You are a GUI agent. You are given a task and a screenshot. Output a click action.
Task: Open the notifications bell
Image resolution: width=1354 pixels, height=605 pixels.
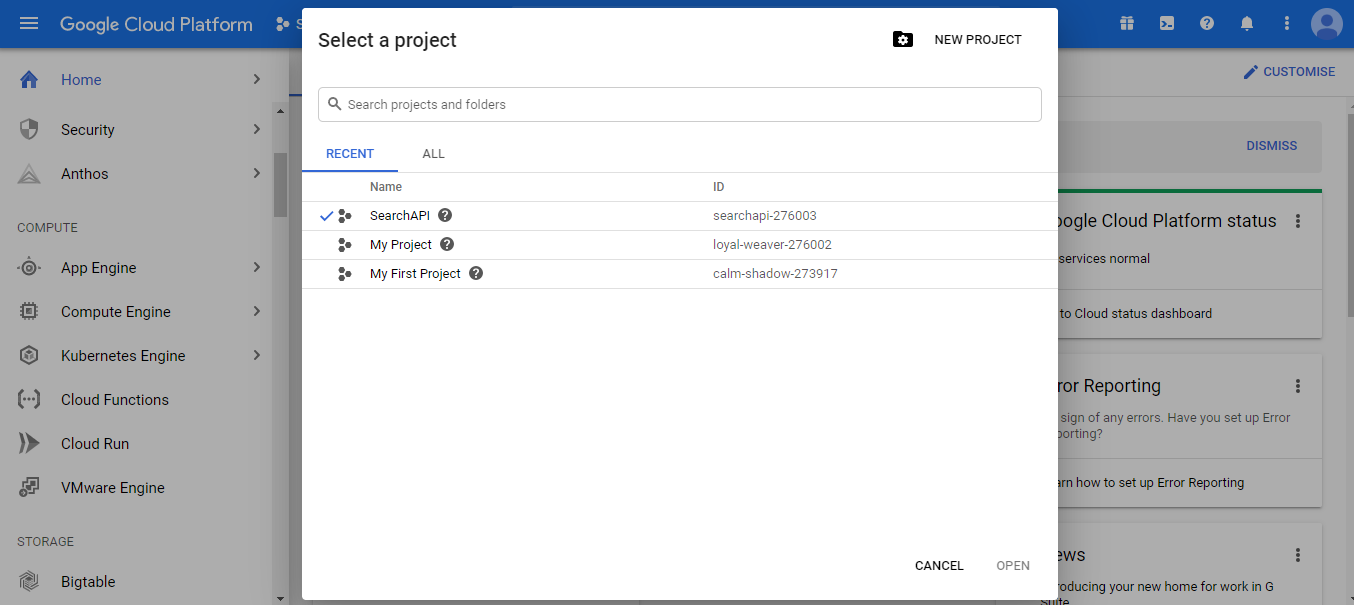pos(1247,24)
